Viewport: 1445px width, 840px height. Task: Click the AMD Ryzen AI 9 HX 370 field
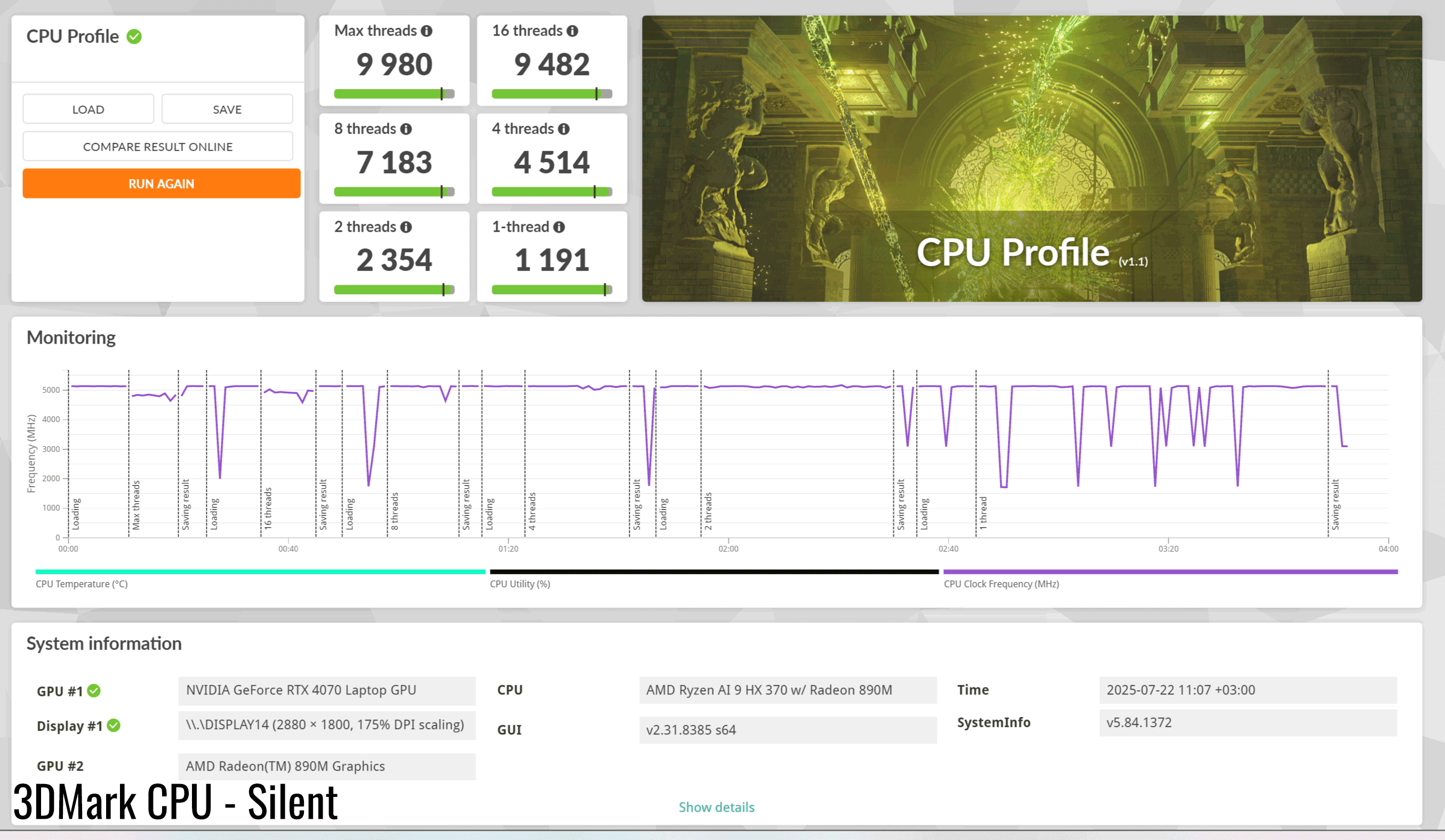[788, 690]
